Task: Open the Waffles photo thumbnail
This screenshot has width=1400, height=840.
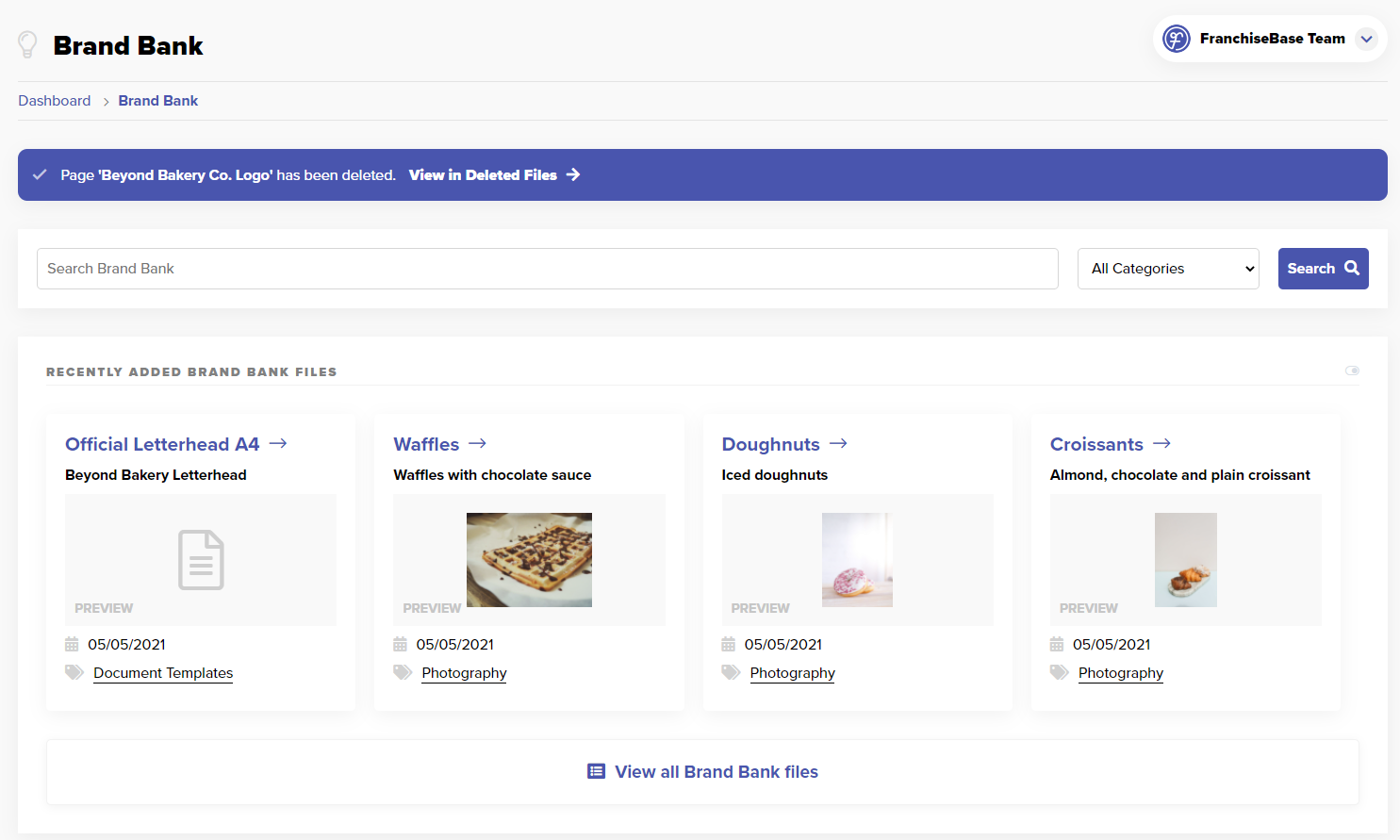Action: [529, 559]
